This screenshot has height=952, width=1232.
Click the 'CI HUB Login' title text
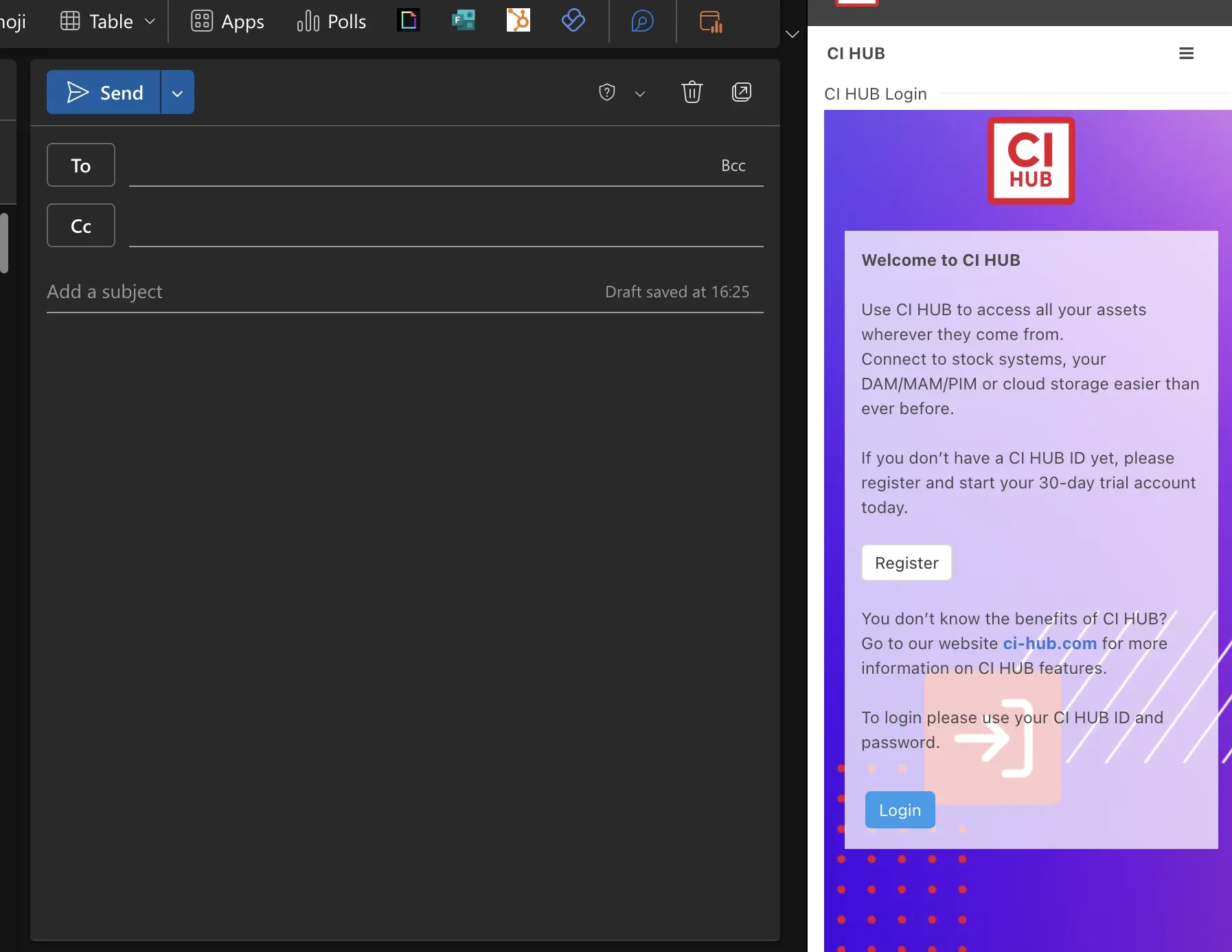click(876, 94)
